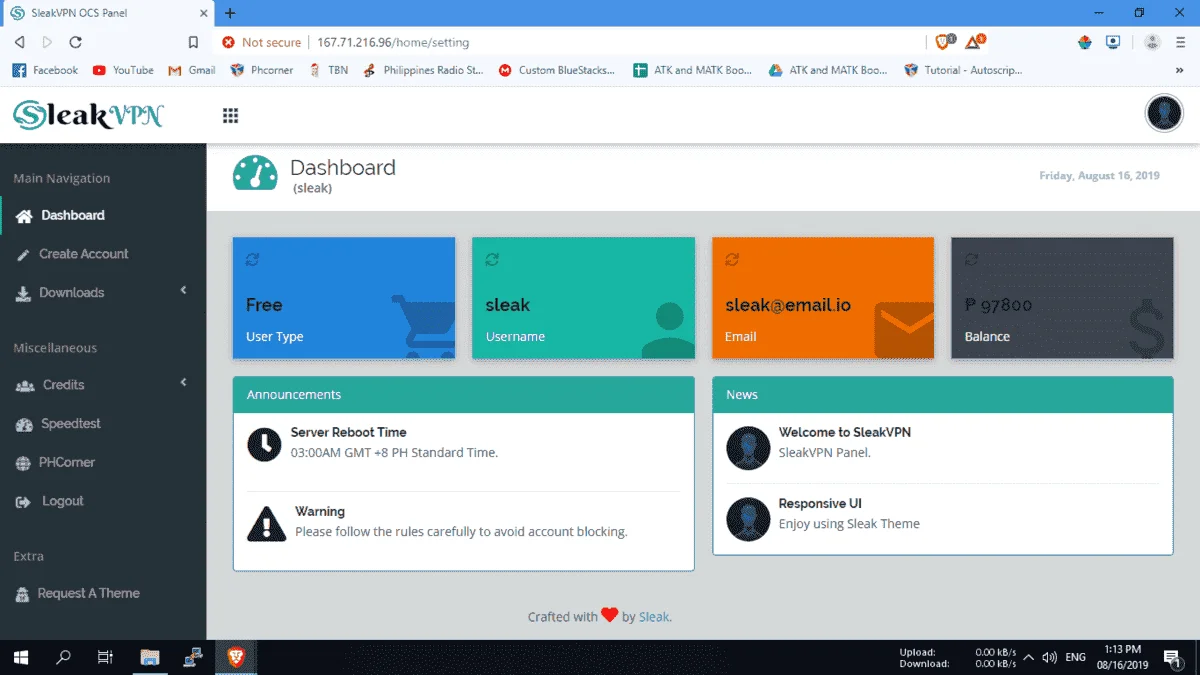Screen dimensions: 1200x675
Task: Open Gmail bookmark
Action: pyautogui.click(x=192, y=70)
